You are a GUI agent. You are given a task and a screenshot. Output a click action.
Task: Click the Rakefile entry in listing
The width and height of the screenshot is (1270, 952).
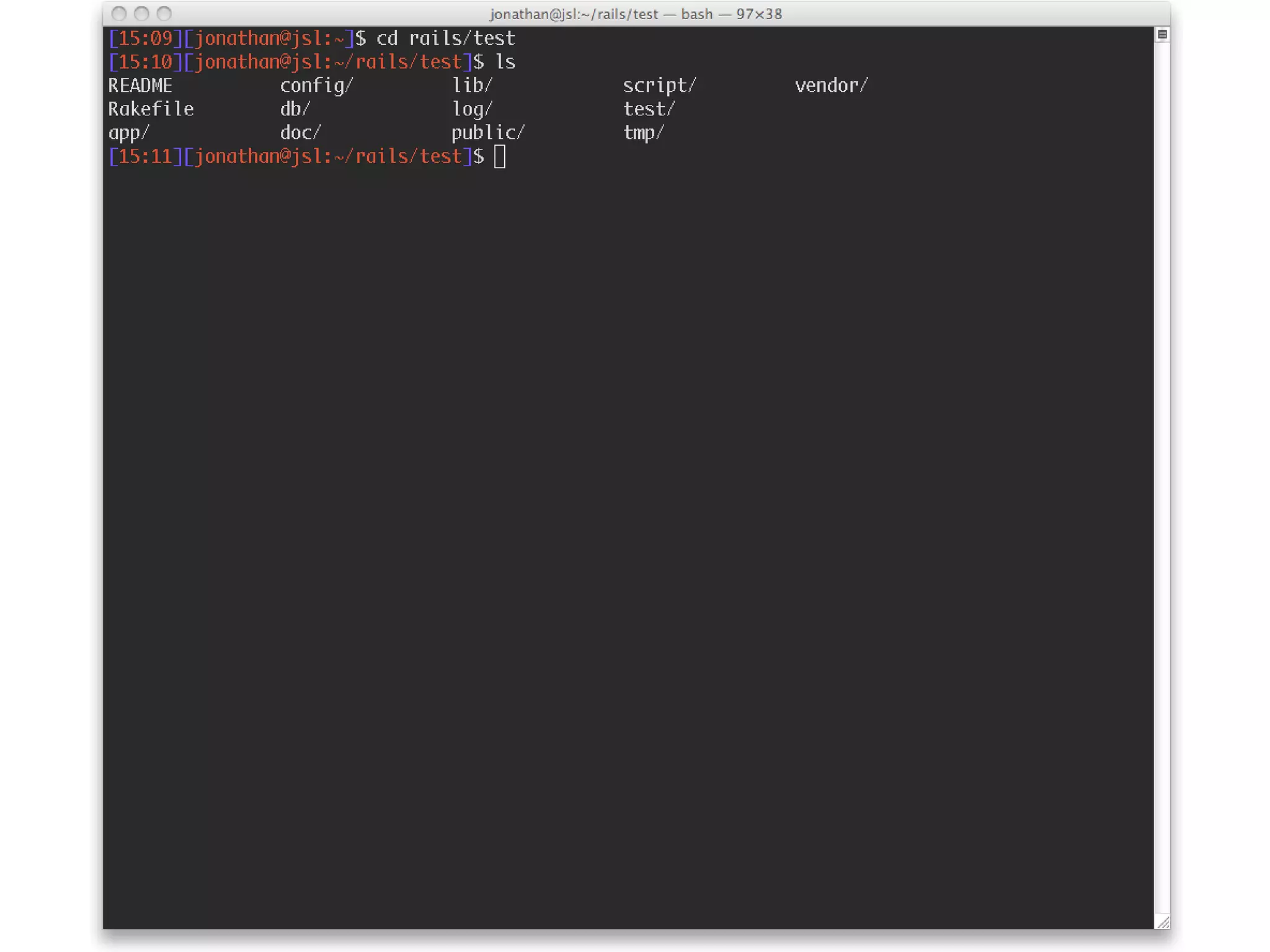pyautogui.click(x=151, y=109)
